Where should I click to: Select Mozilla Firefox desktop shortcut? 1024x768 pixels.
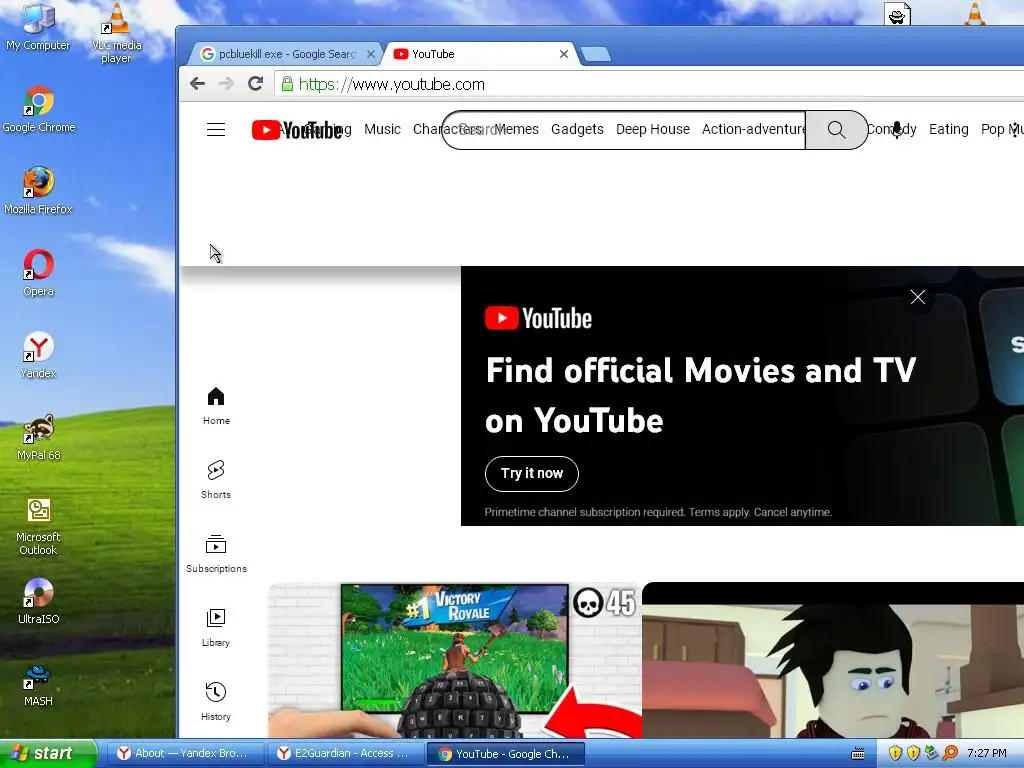38,191
